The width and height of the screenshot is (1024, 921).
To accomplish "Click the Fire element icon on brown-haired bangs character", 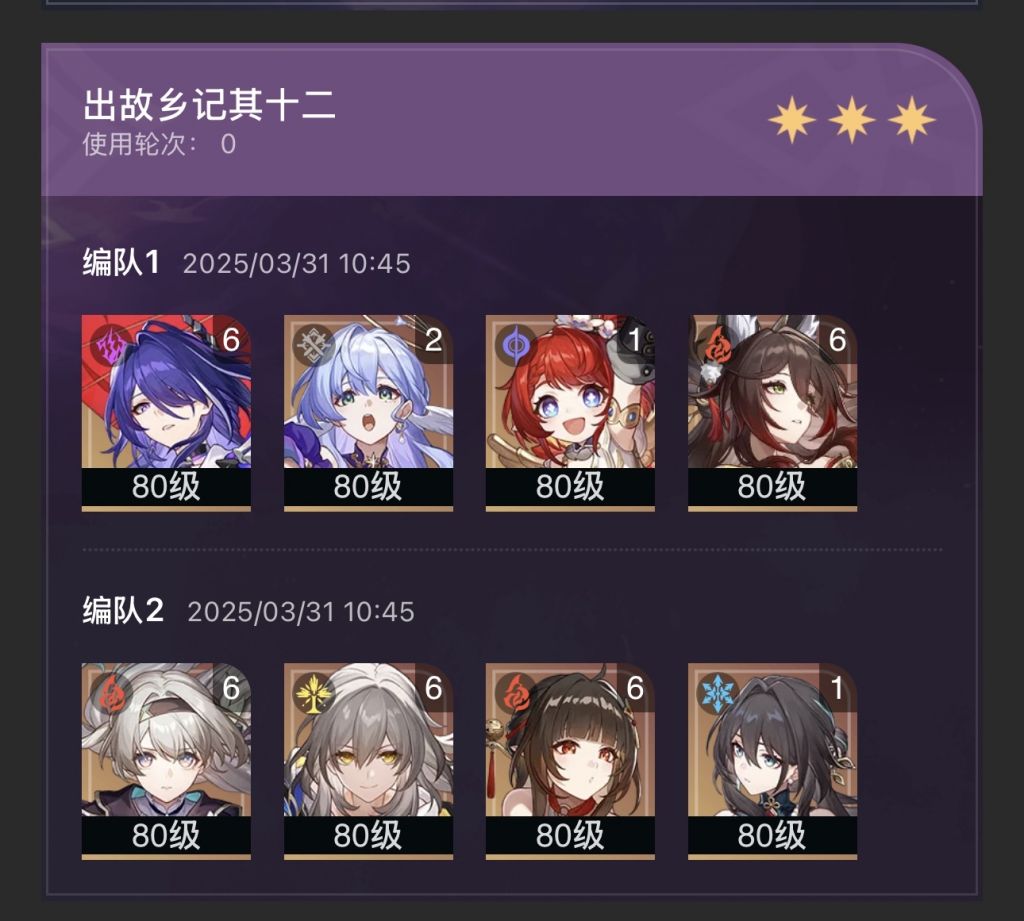I will [x=515, y=694].
